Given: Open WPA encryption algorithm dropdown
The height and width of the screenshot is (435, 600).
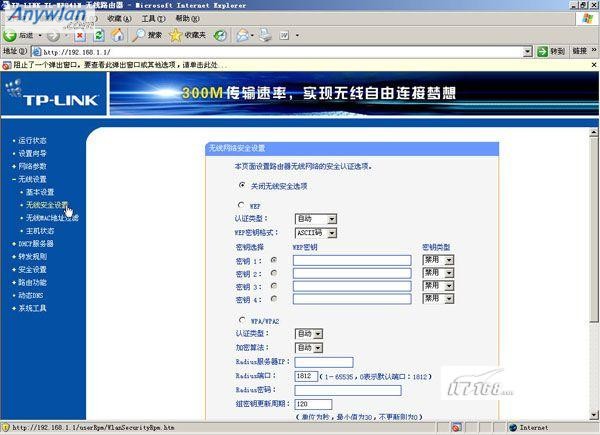Looking at the screenshot, I should coord(309,347).
